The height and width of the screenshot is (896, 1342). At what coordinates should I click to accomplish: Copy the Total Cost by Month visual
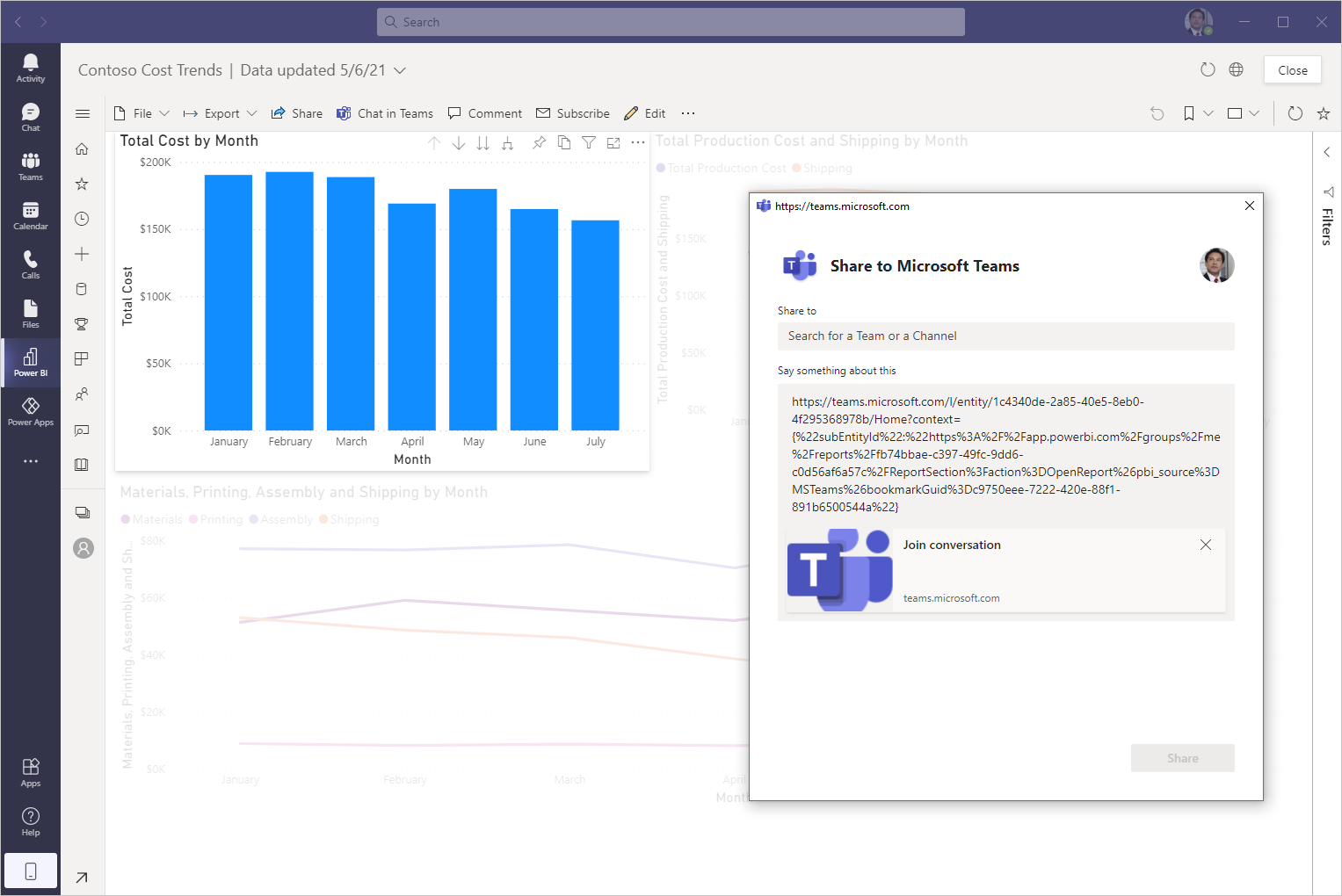[x=563, y=142]
